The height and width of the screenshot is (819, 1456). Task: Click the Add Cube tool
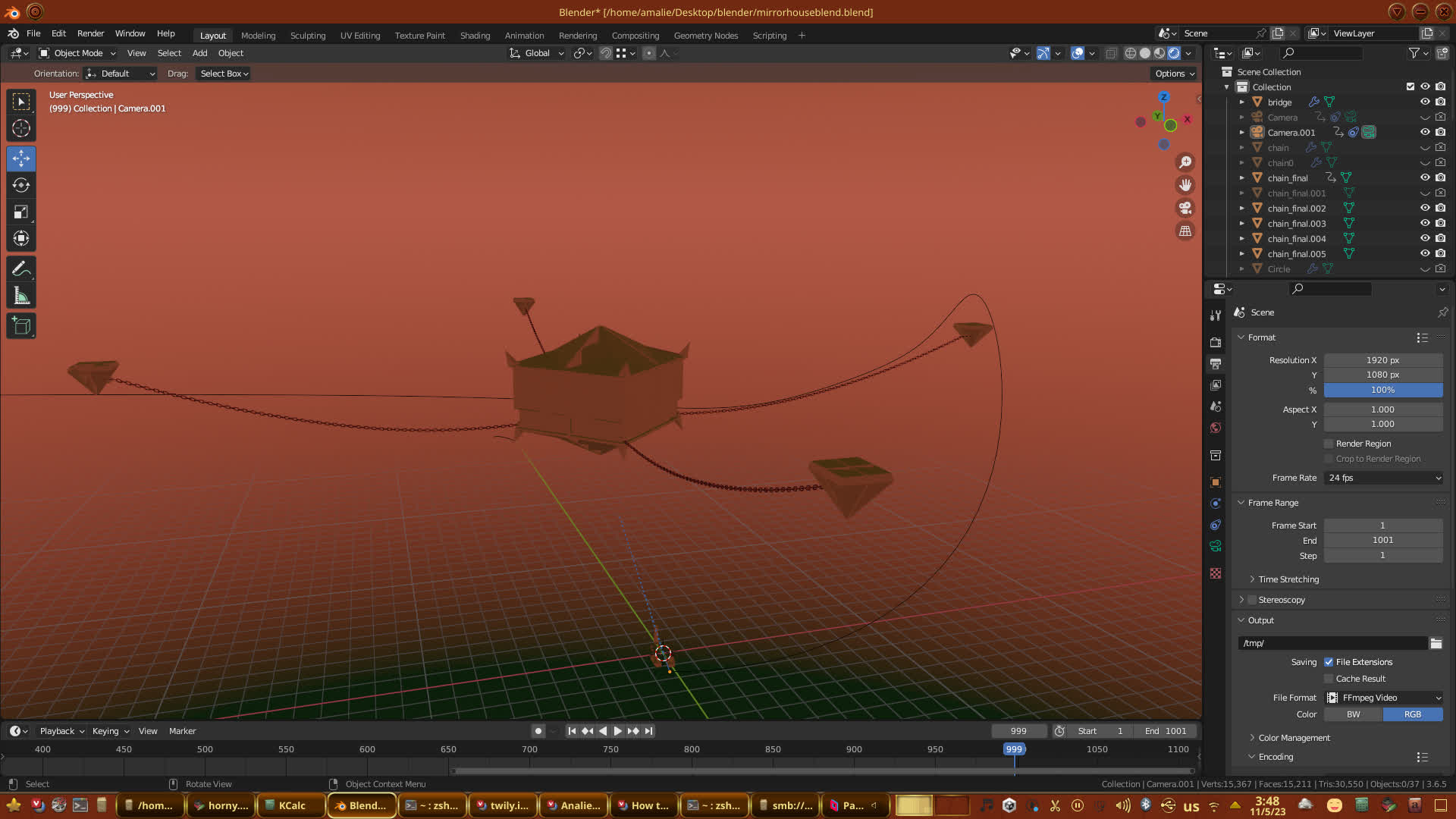pos(21,326)
